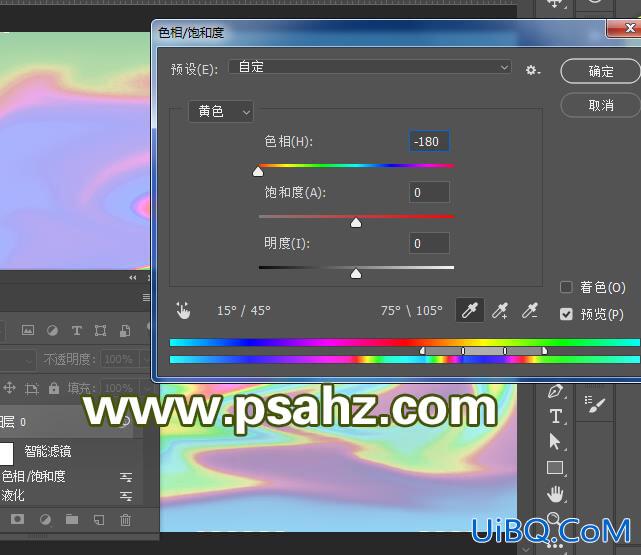Select the Rectangle shape tool
The height and width of the screenshot is (555, 641).
click(555, 468)
